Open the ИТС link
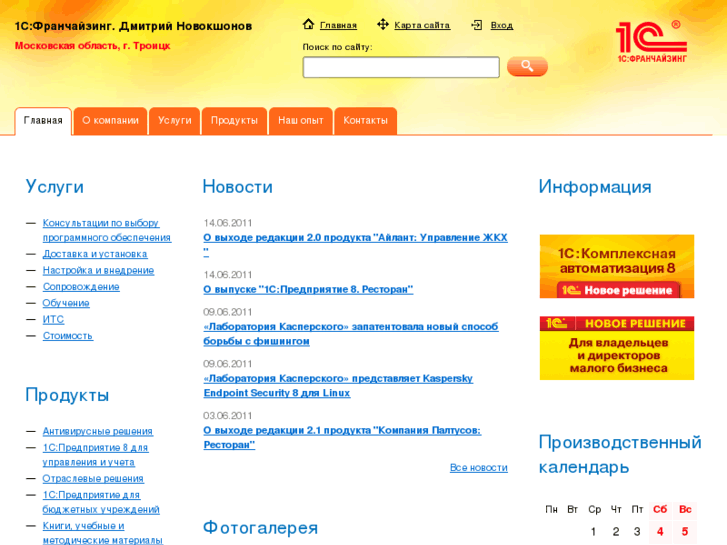Image resolution: width=727 pixels, height=545 pixels. coord(53,319)
